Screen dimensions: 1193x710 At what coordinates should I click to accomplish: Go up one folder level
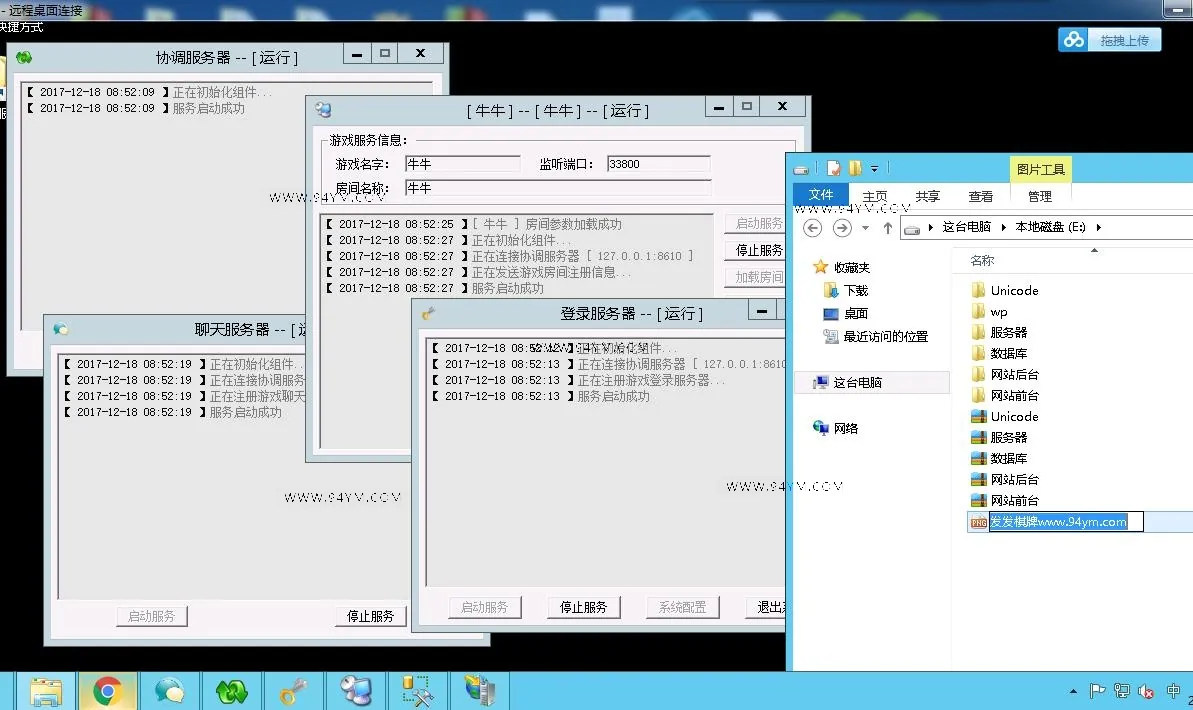point(887,228)
